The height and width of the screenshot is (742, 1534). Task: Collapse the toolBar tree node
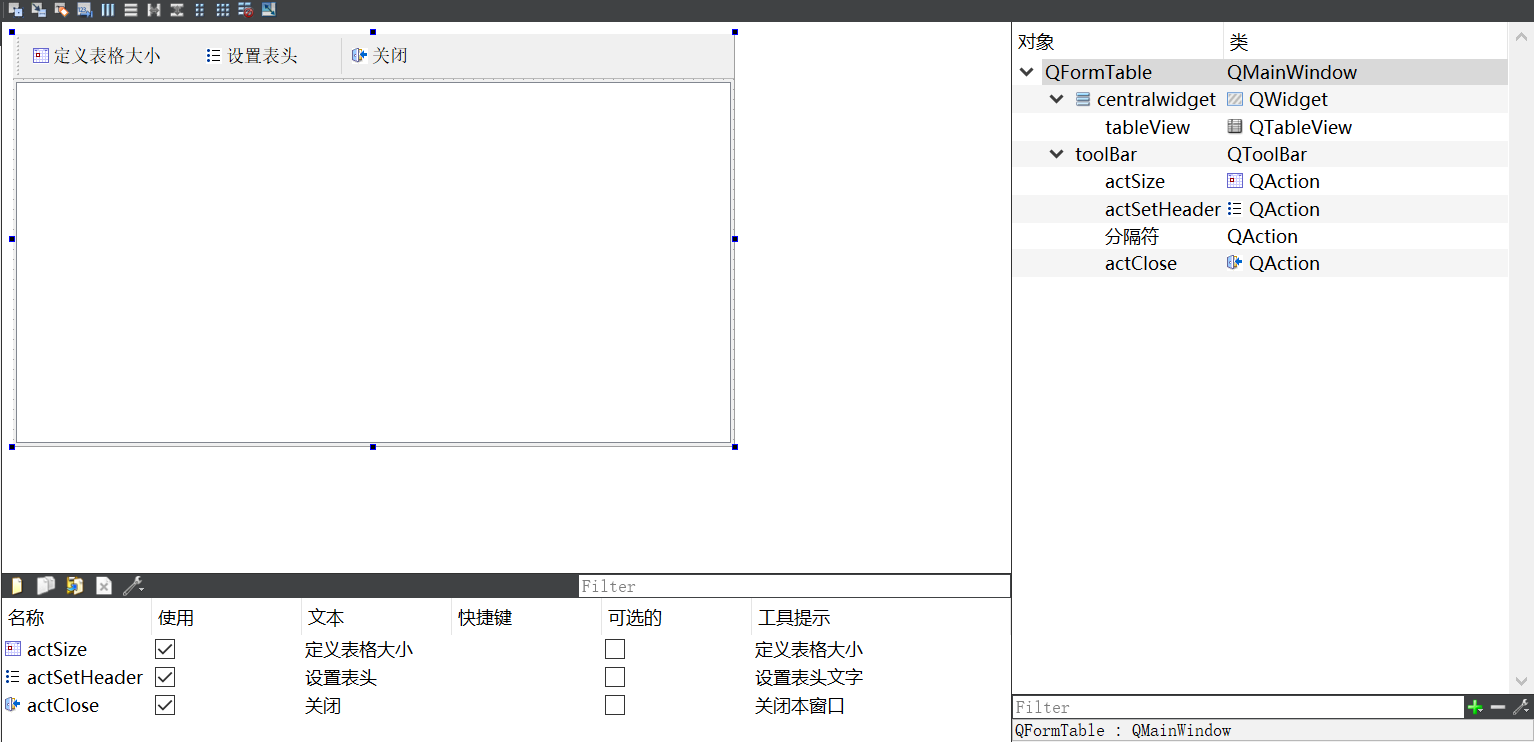click(1057, 154)
